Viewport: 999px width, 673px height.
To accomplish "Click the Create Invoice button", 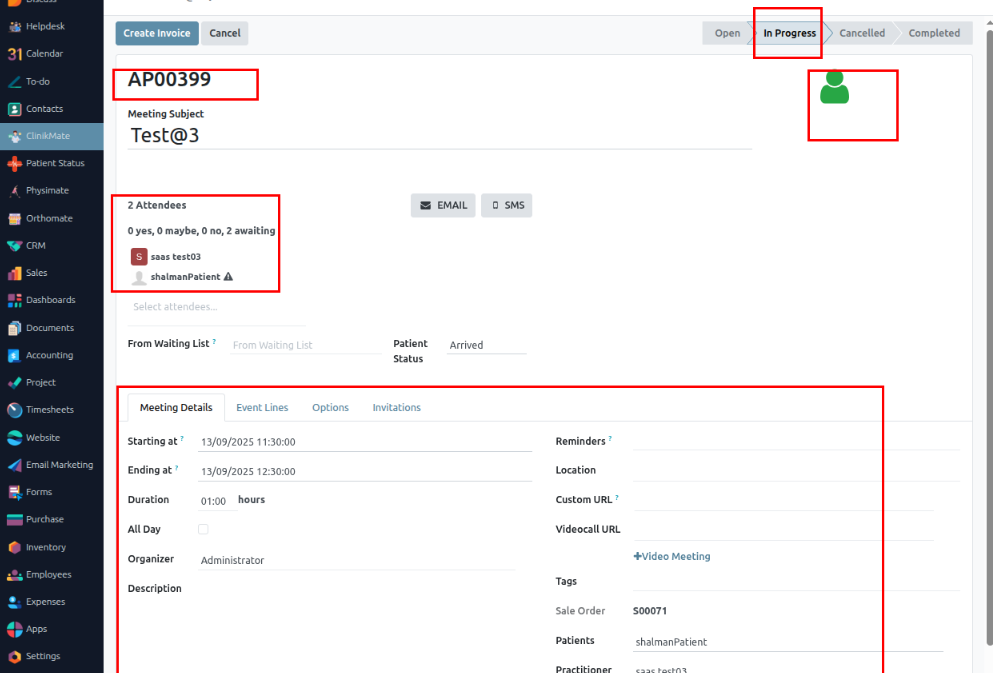I will 157,33.
